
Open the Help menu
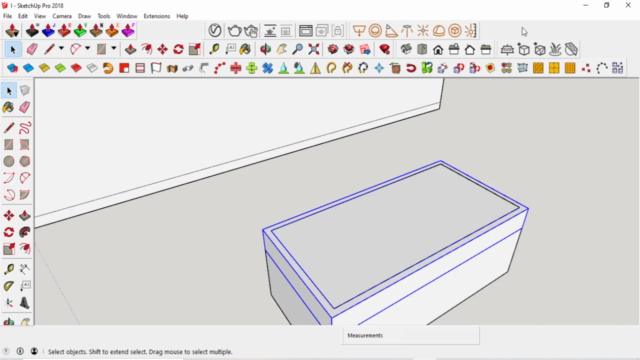click(182, 16)
